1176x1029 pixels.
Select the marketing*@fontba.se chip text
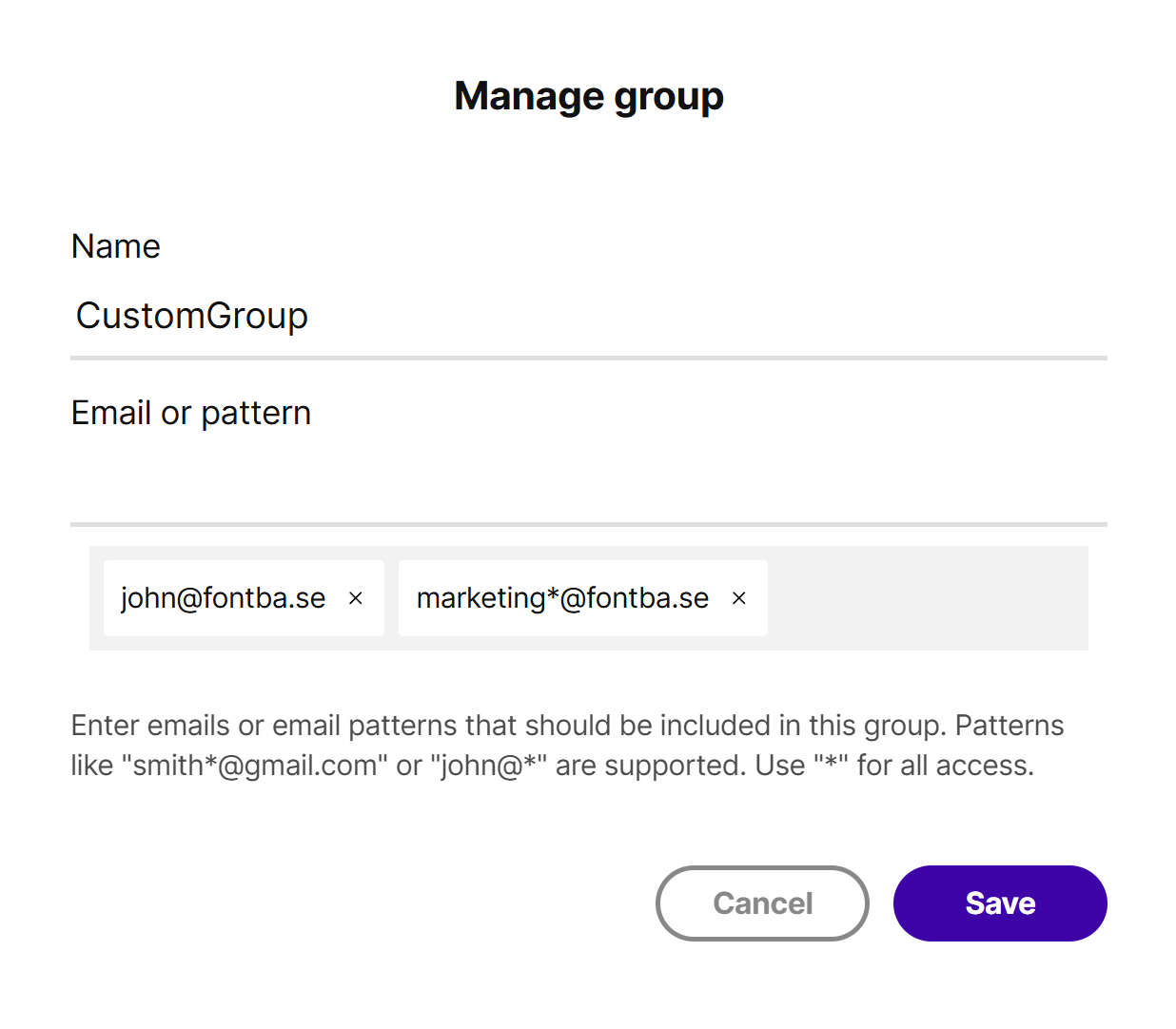click(563, 598)
